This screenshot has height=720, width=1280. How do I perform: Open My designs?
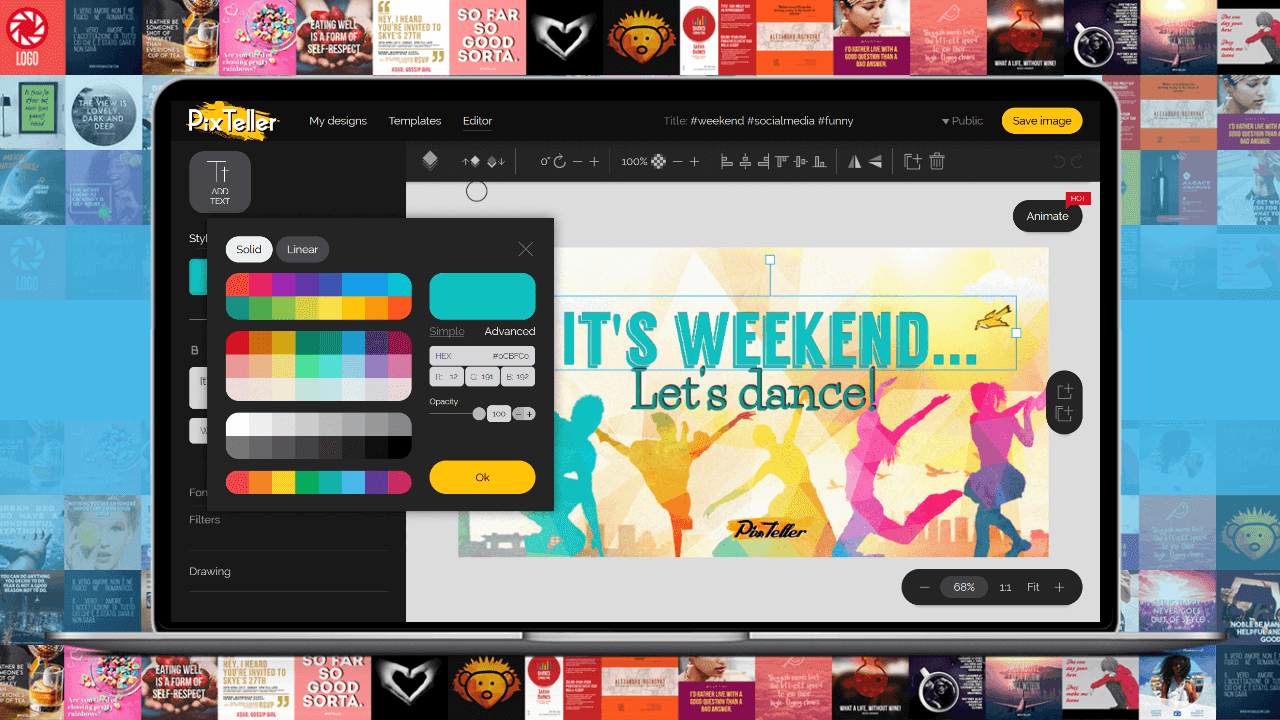[338, 121]
